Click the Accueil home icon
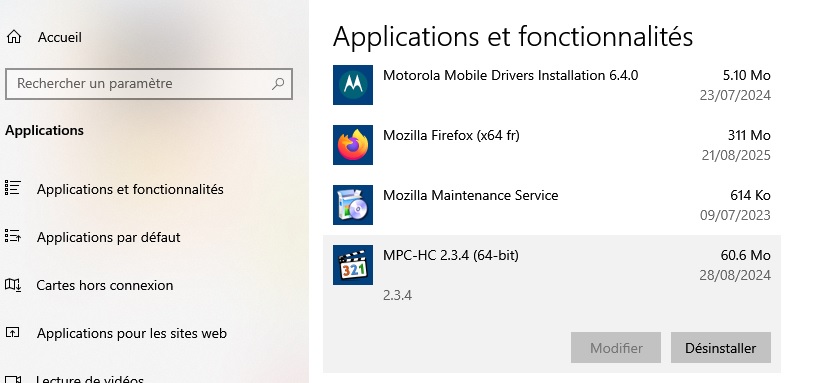The height and width of the screenshot is (383, 816). (14, 37)
